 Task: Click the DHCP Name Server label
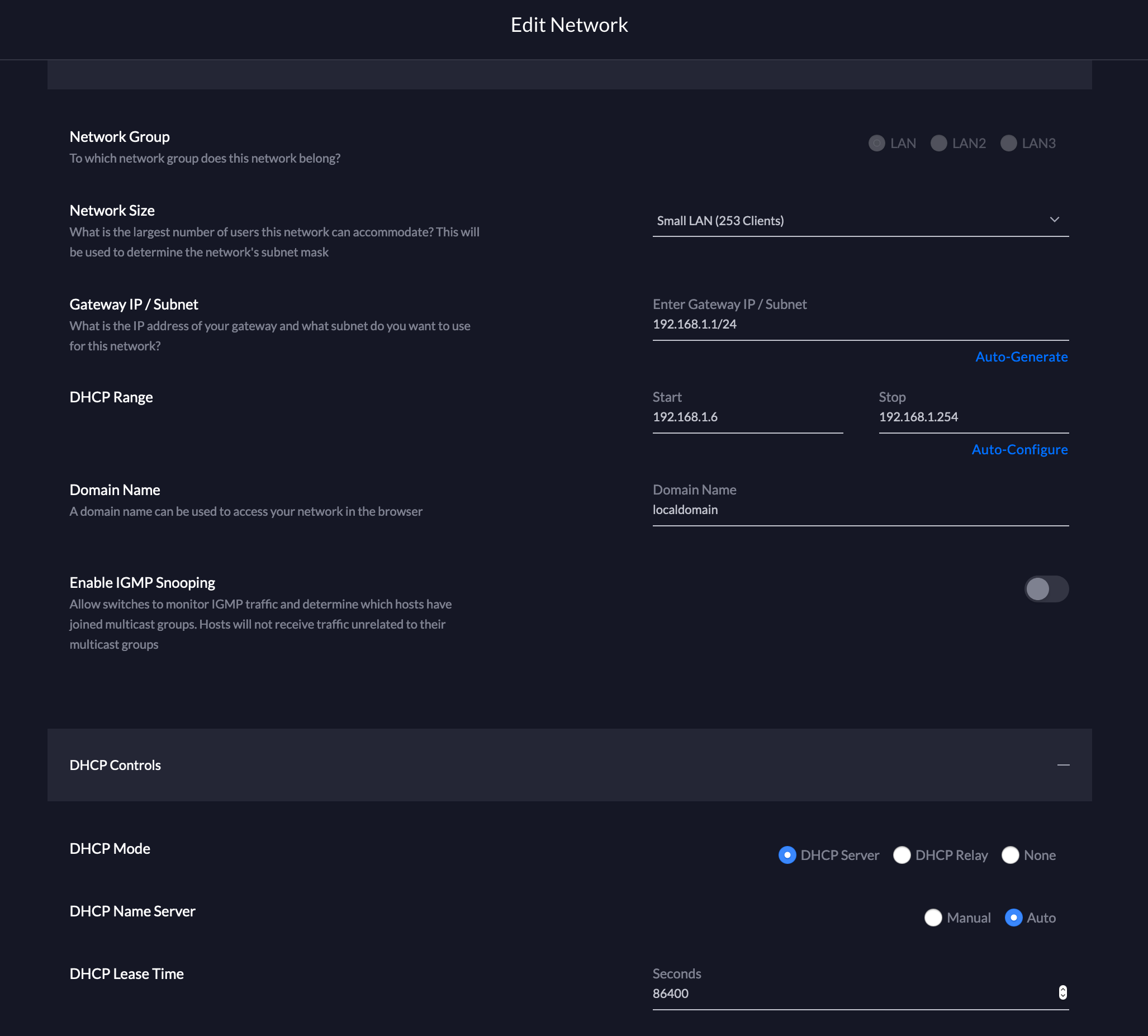tap(132, 911)
